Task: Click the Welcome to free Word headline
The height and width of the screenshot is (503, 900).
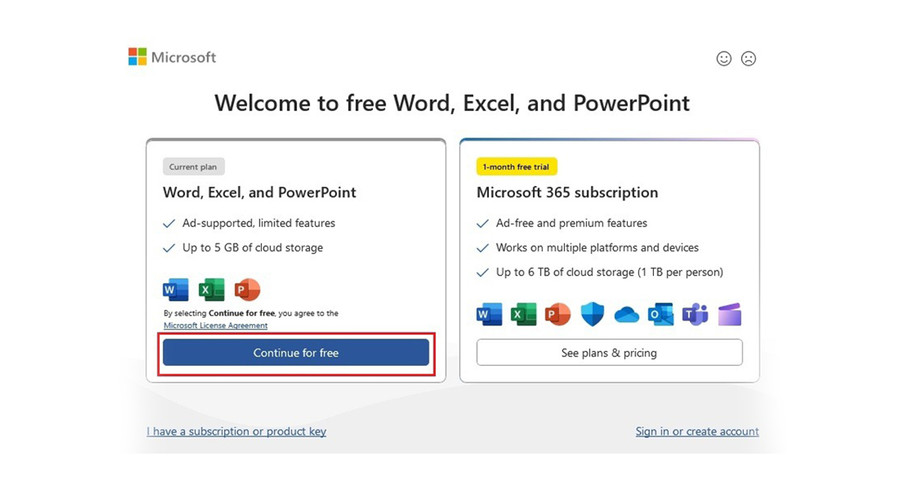Action: tap(452, 103)
